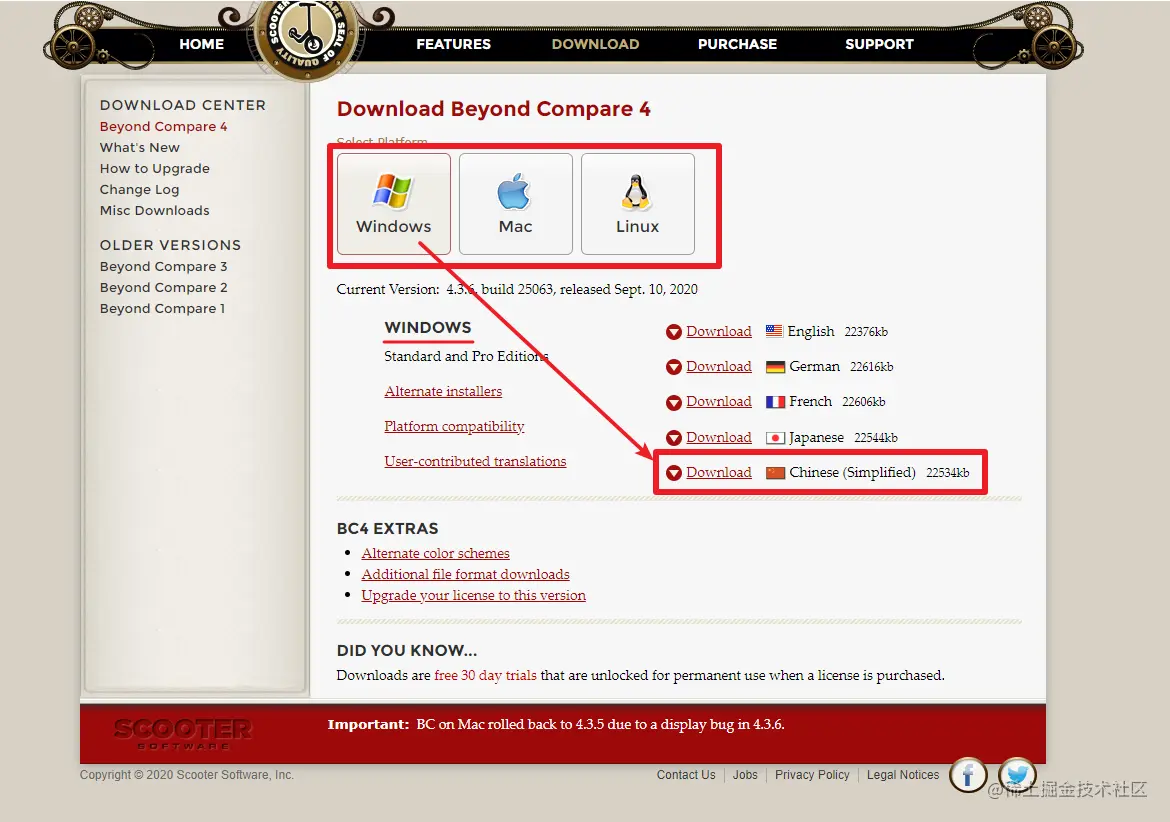
Task: Click download arrow icon for Chinese (Simplified)
Action: pyautogui.click(x=673, y=473)
